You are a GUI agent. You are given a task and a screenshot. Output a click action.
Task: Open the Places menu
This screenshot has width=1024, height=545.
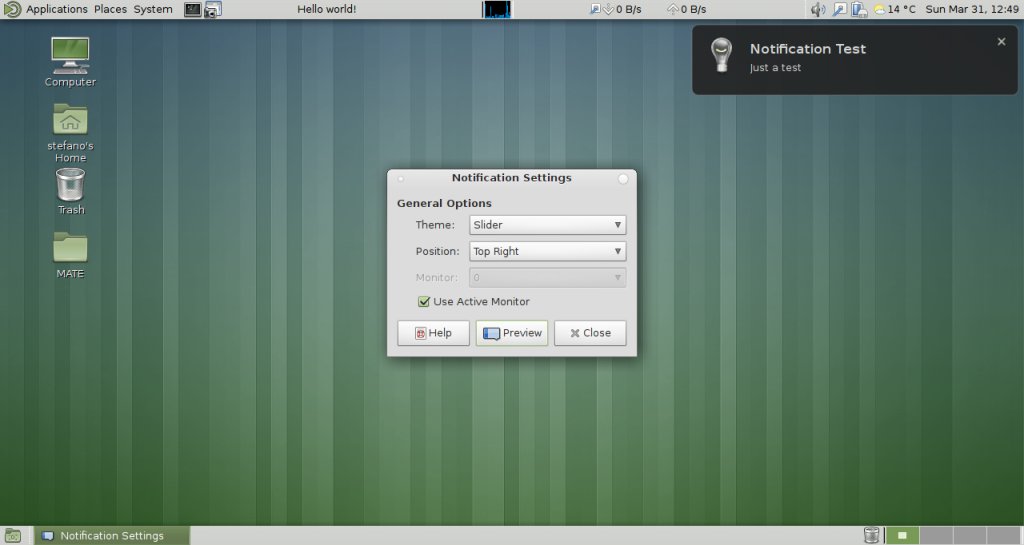110,9
